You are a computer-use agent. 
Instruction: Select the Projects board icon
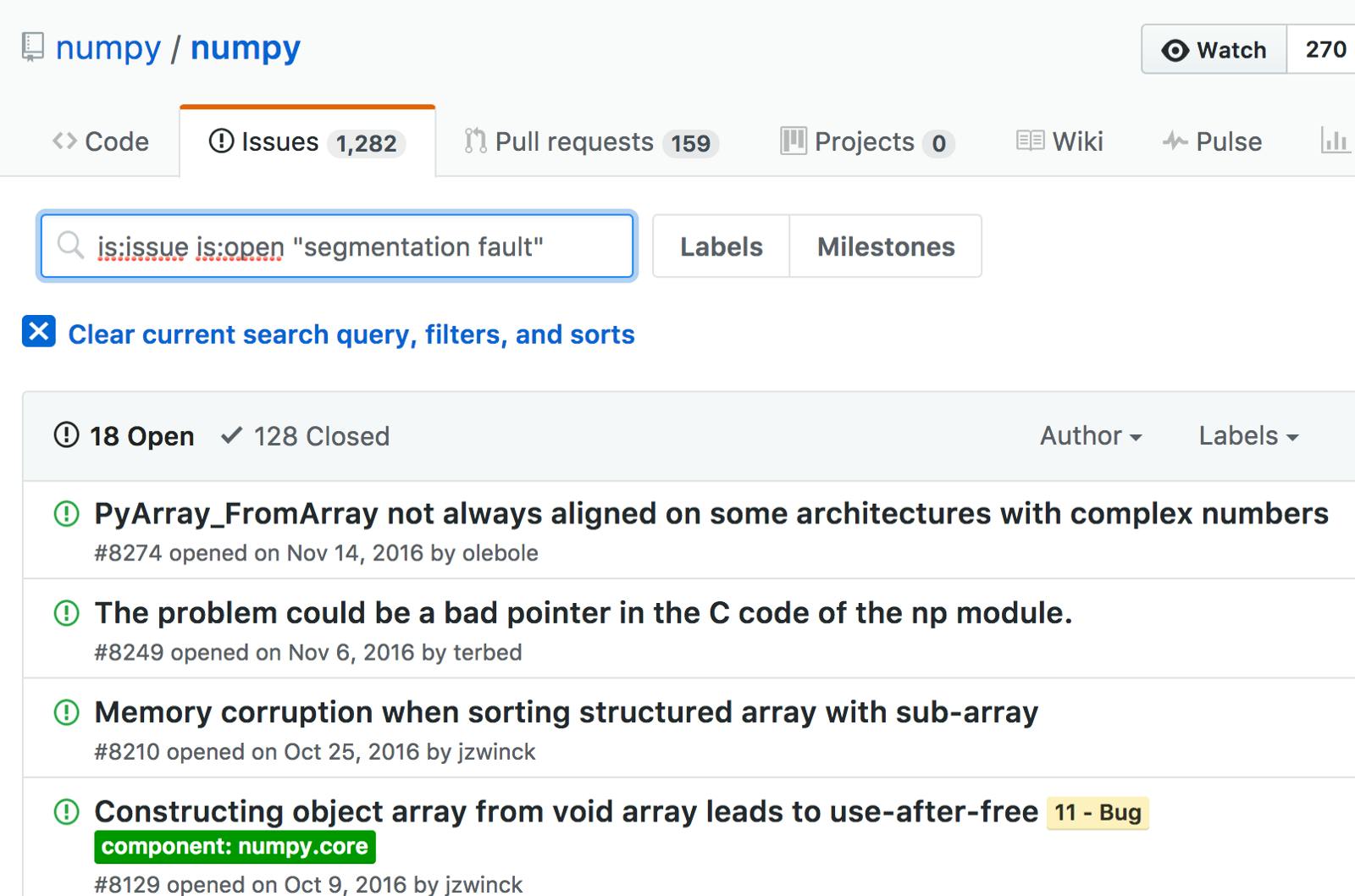point(793,141)
